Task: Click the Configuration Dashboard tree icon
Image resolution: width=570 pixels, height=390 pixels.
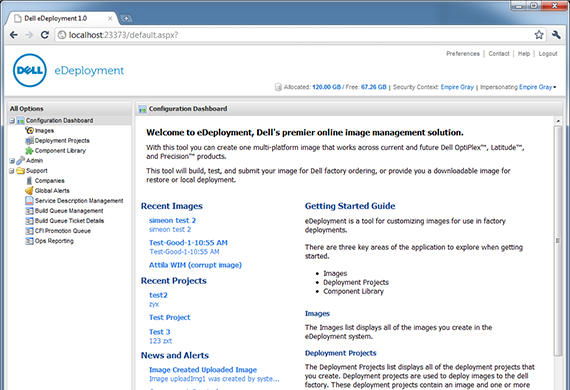Action: pos(21,121)
